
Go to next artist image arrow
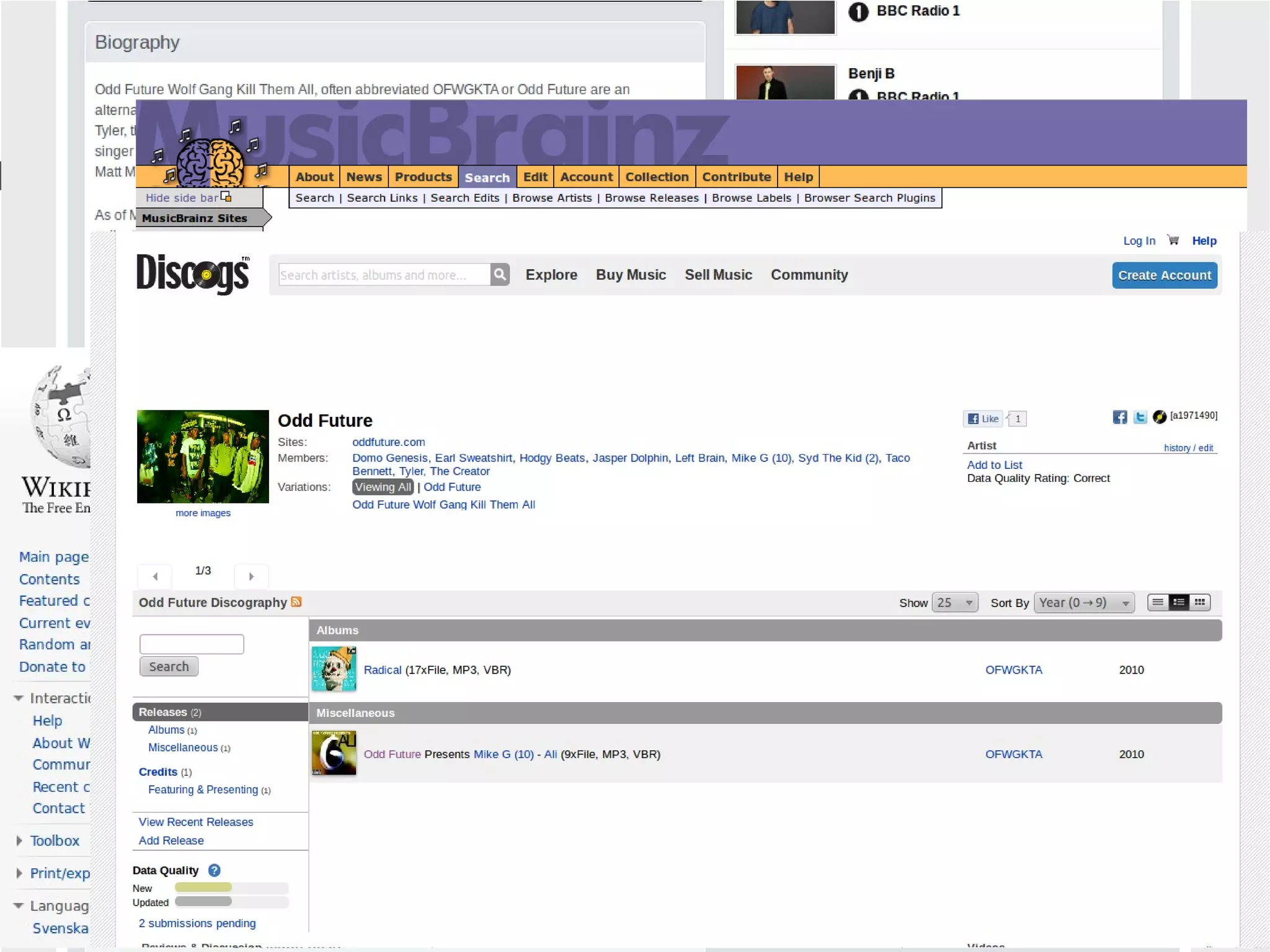[x=251, y=576]
